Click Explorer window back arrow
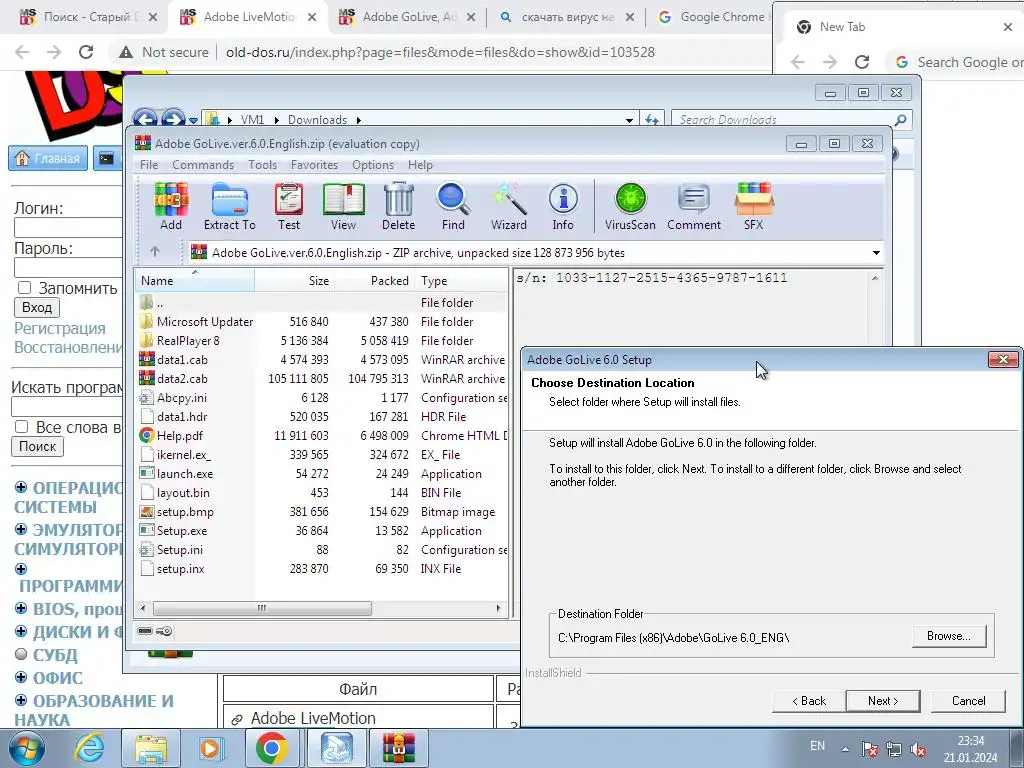This screenshot has height=768, width=1024. [145, 119]
